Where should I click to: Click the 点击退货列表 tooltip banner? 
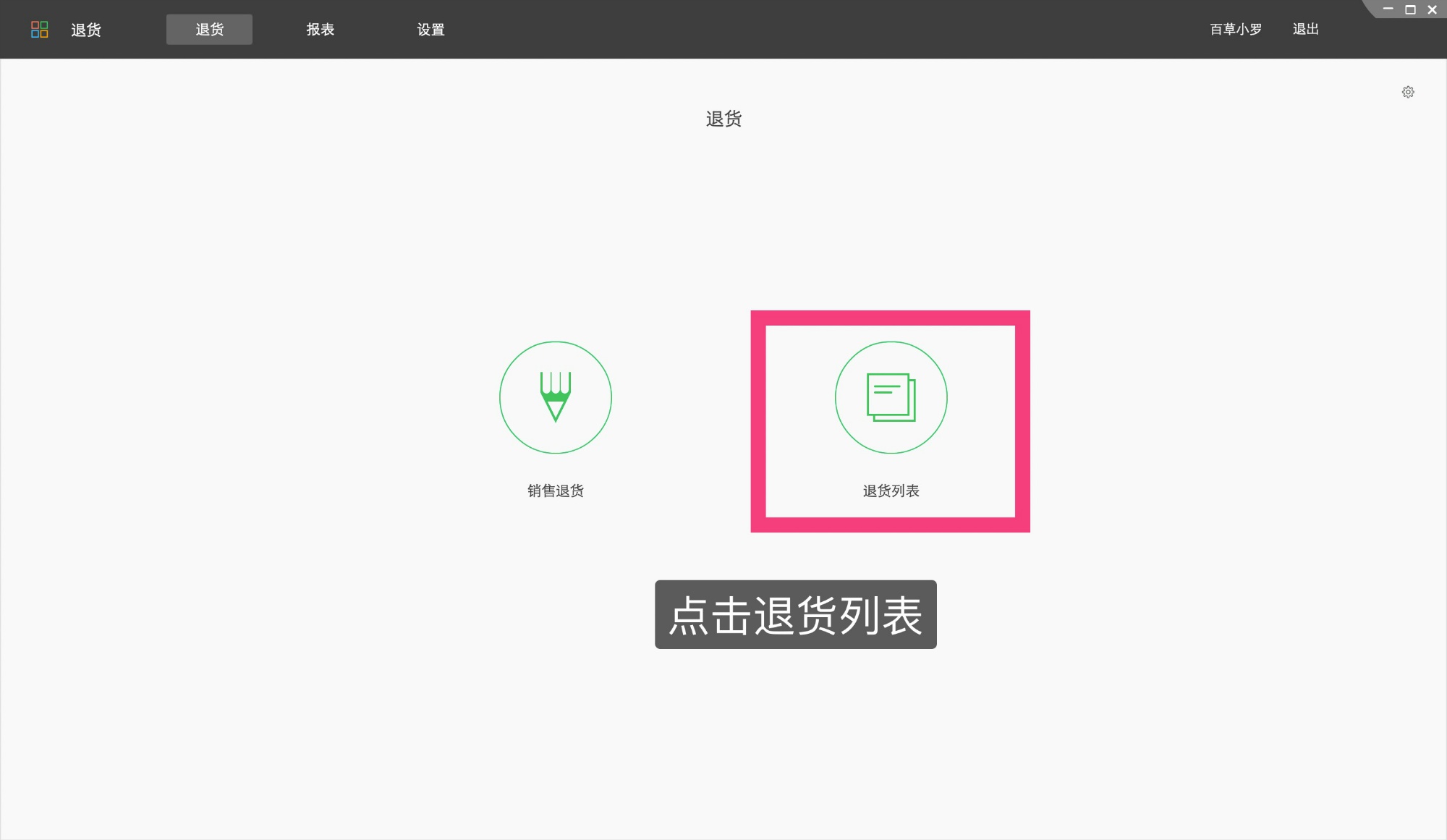click(795, 614)
